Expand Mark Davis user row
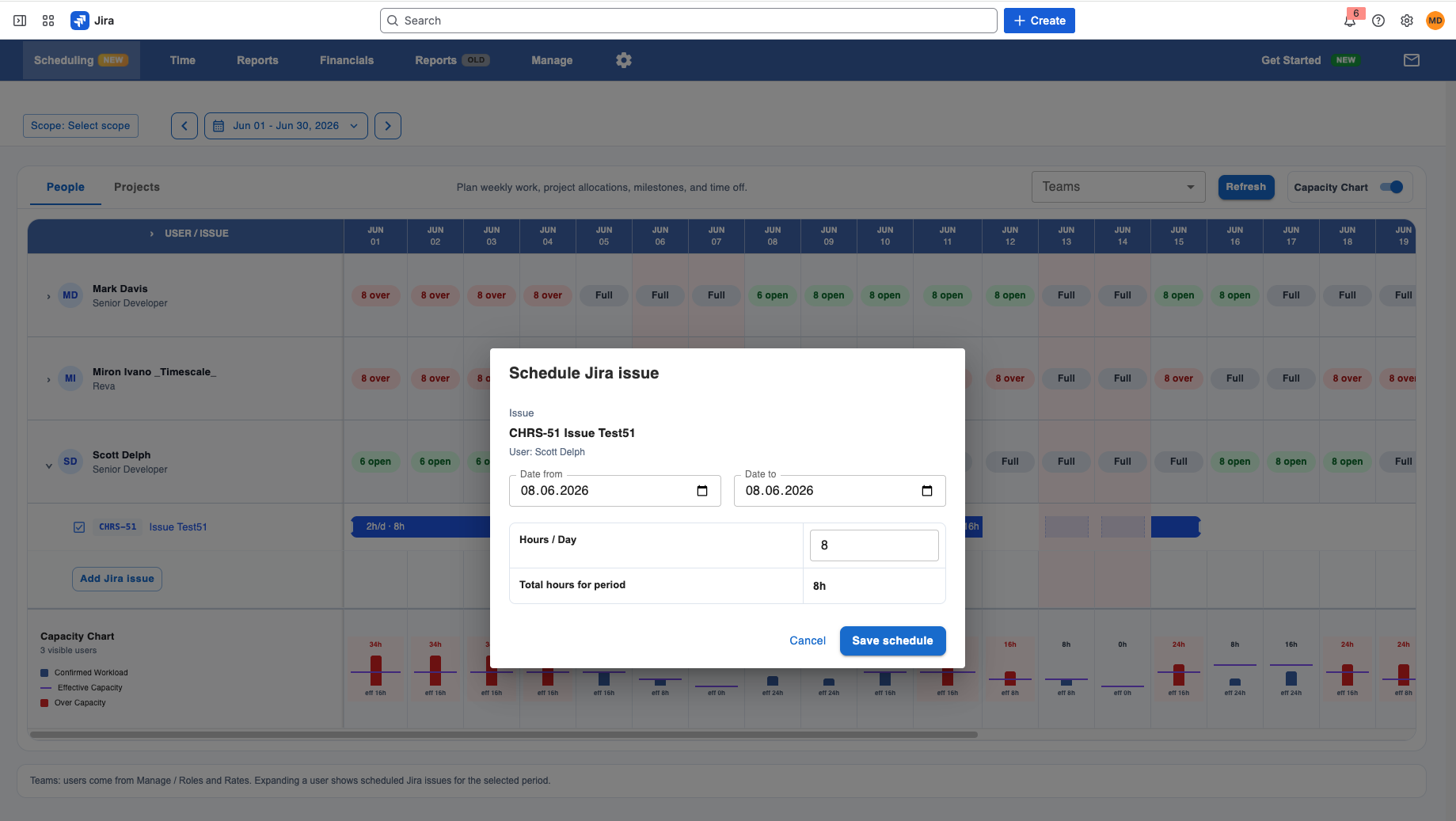Image resolution: width=1456 pixels, height=821 pixels. [48, 297]
